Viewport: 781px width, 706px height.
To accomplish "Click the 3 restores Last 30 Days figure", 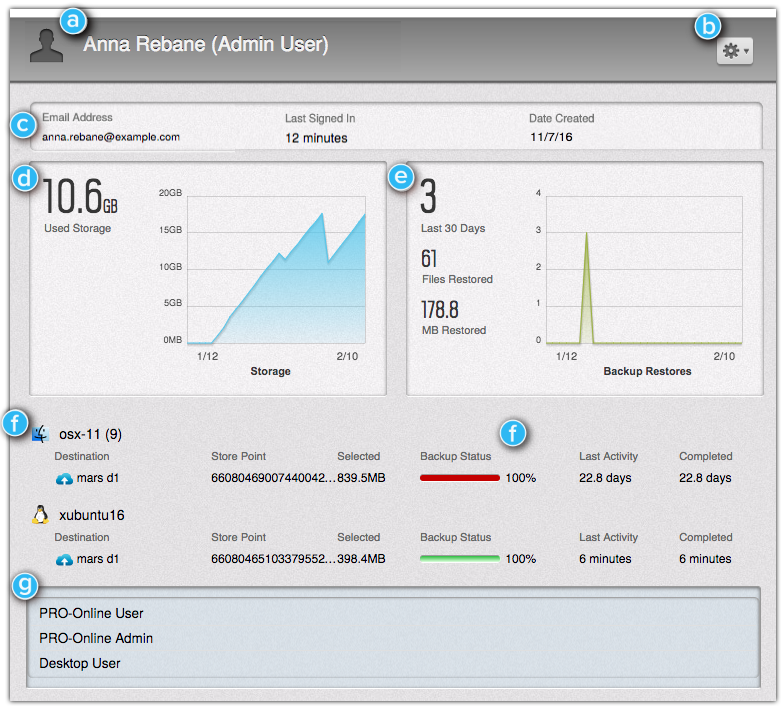I will pyautogui.click(x=428, y=196).
